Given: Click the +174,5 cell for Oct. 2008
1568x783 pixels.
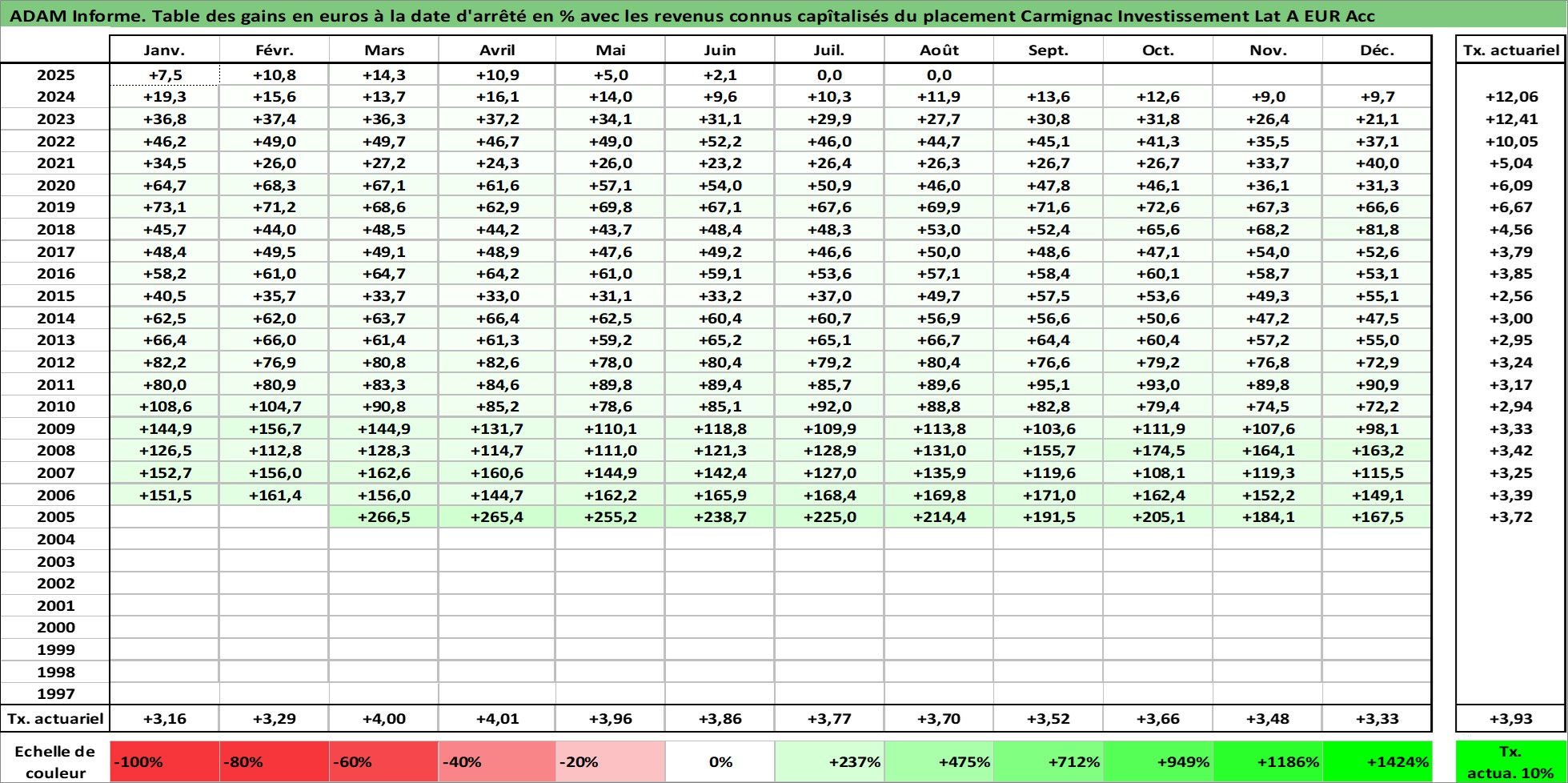Looking at the screenshot, I should (x=1158, y=450).
